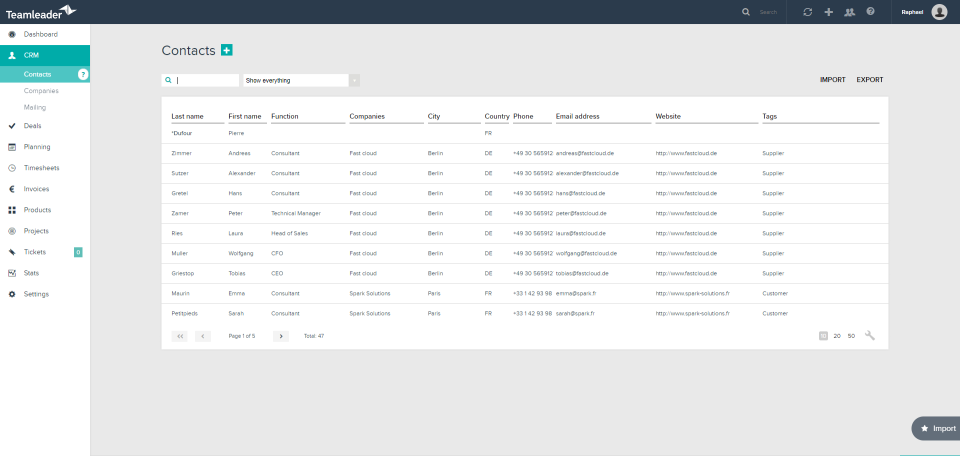Go to next page of contacts

coord(281,336)
